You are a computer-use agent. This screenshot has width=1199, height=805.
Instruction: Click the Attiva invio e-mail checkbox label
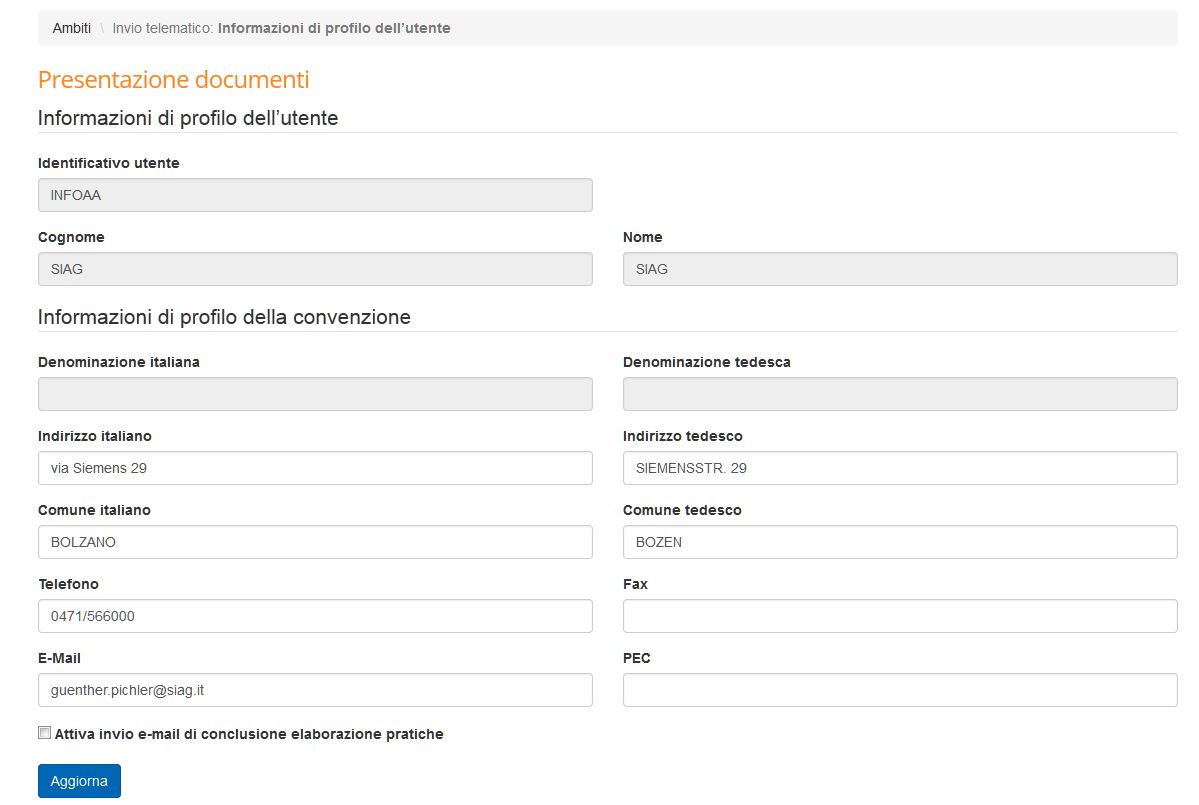pyautogui.click(x=249, y=734)
